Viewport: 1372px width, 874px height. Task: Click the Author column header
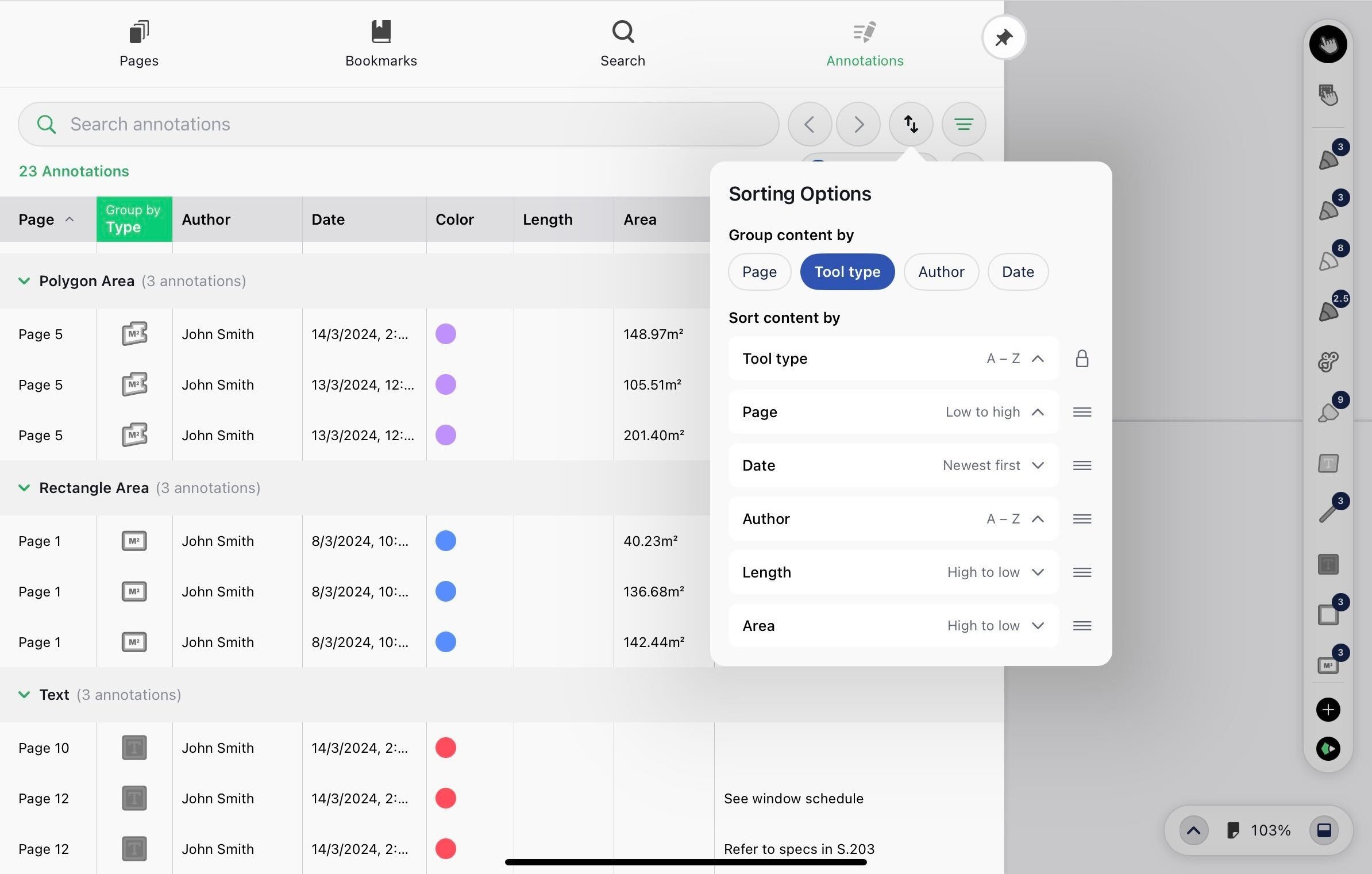pos(206,220)
